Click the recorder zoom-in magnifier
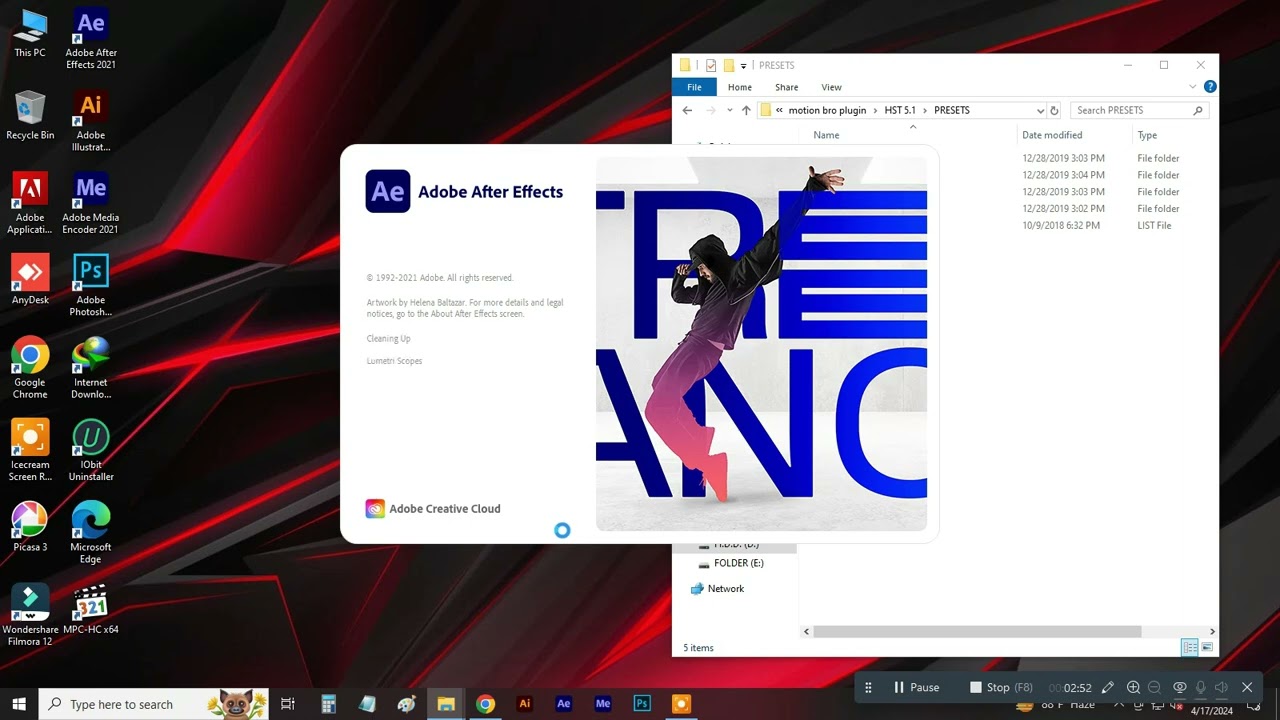The height and width of the screenshot is (720, 1280). click(1133, 687)
